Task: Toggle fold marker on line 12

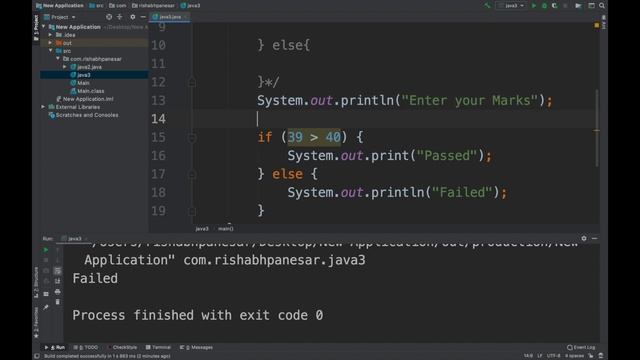Action: coord(192,82)
